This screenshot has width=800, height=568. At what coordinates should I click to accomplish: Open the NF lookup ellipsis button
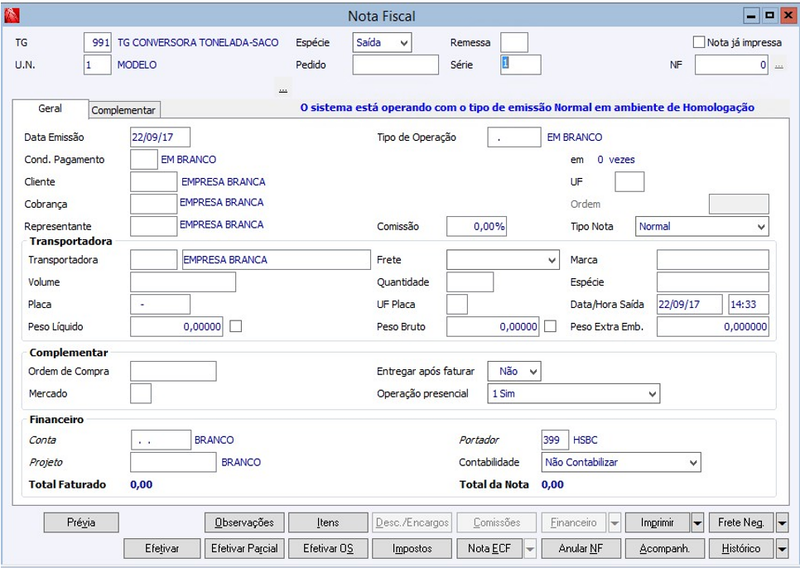coord(779,65)
